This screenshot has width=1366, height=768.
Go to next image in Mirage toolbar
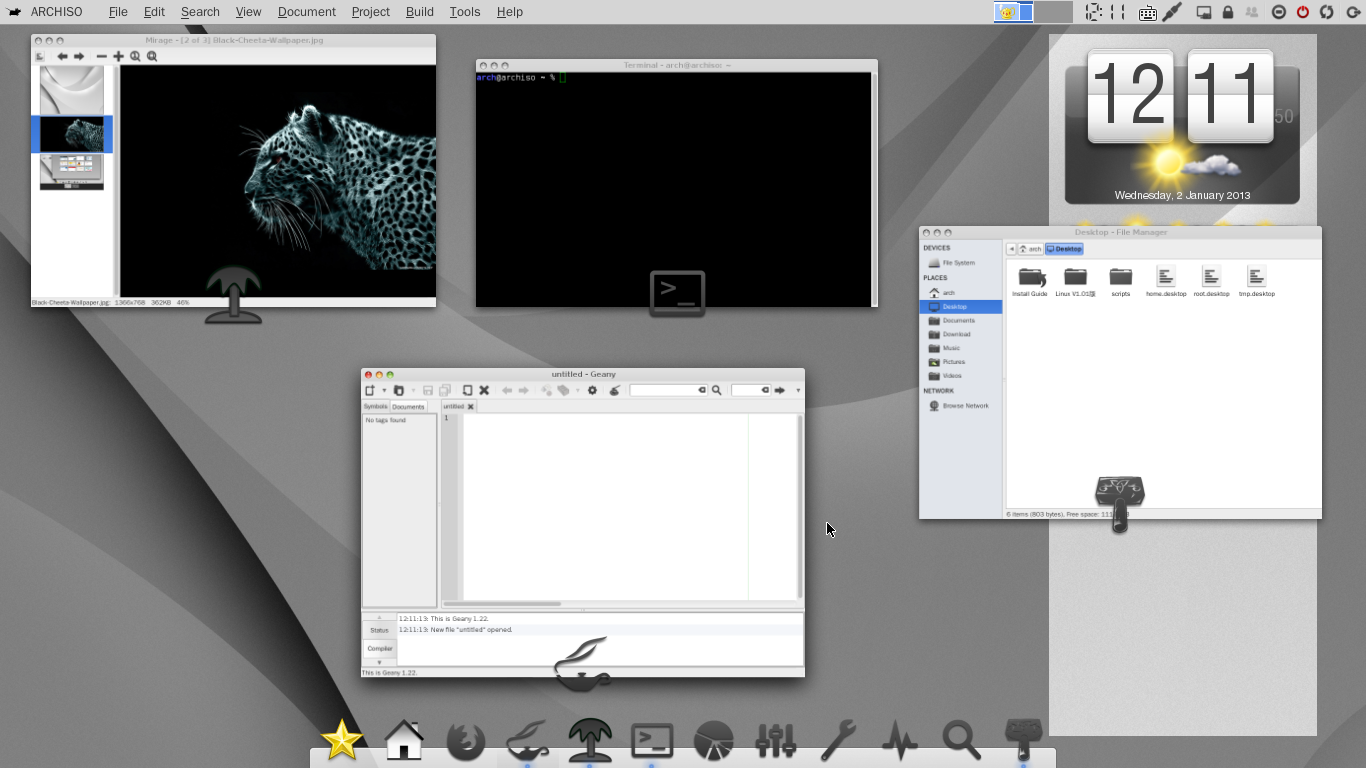click(x=79, y=56)
